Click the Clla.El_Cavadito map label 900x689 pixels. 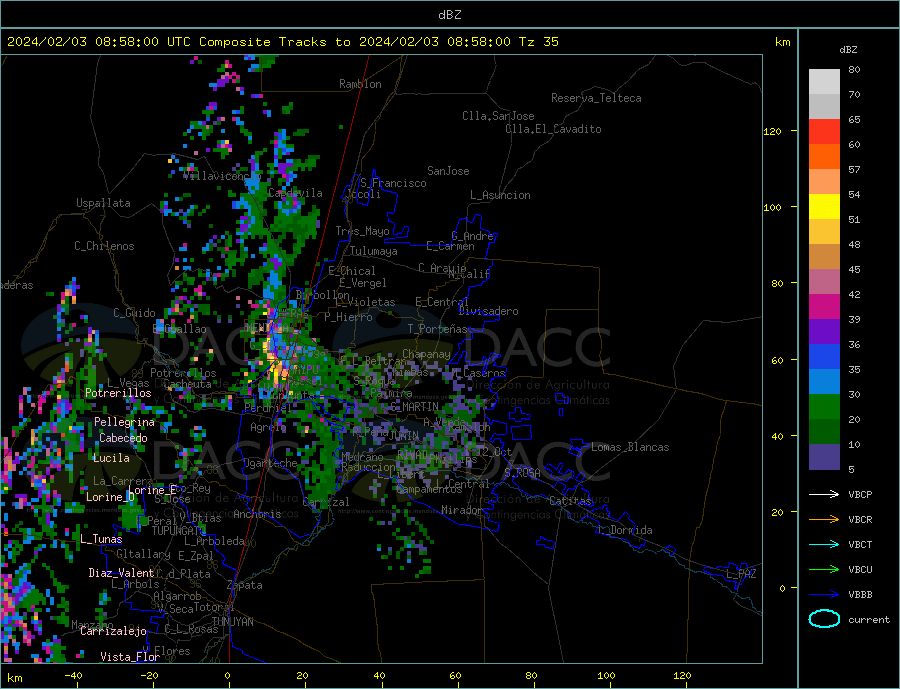coord(553,129)
